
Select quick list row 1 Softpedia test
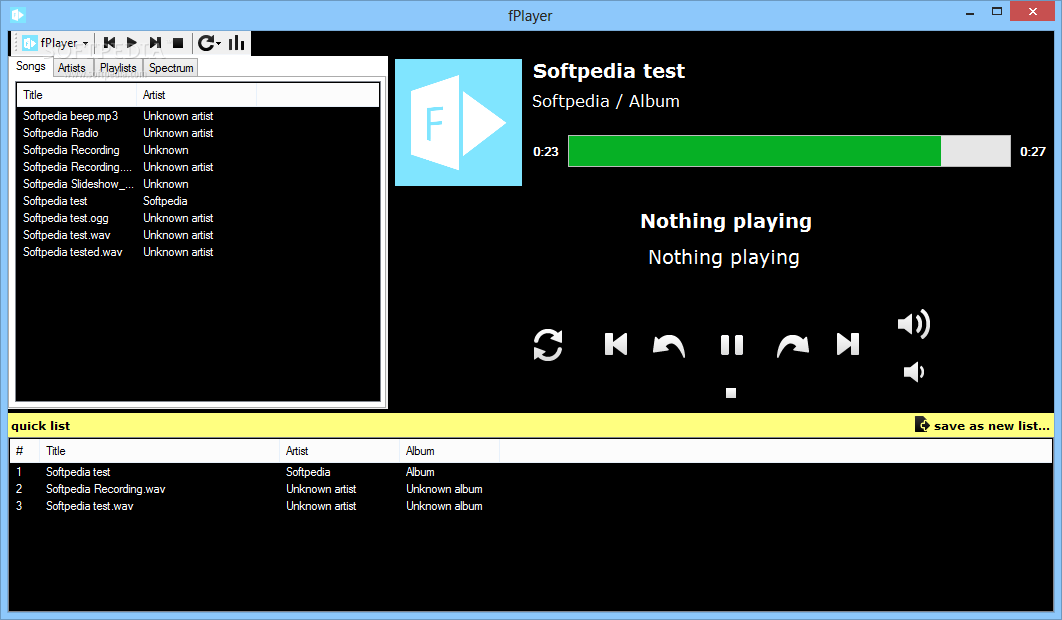(531, 472)
